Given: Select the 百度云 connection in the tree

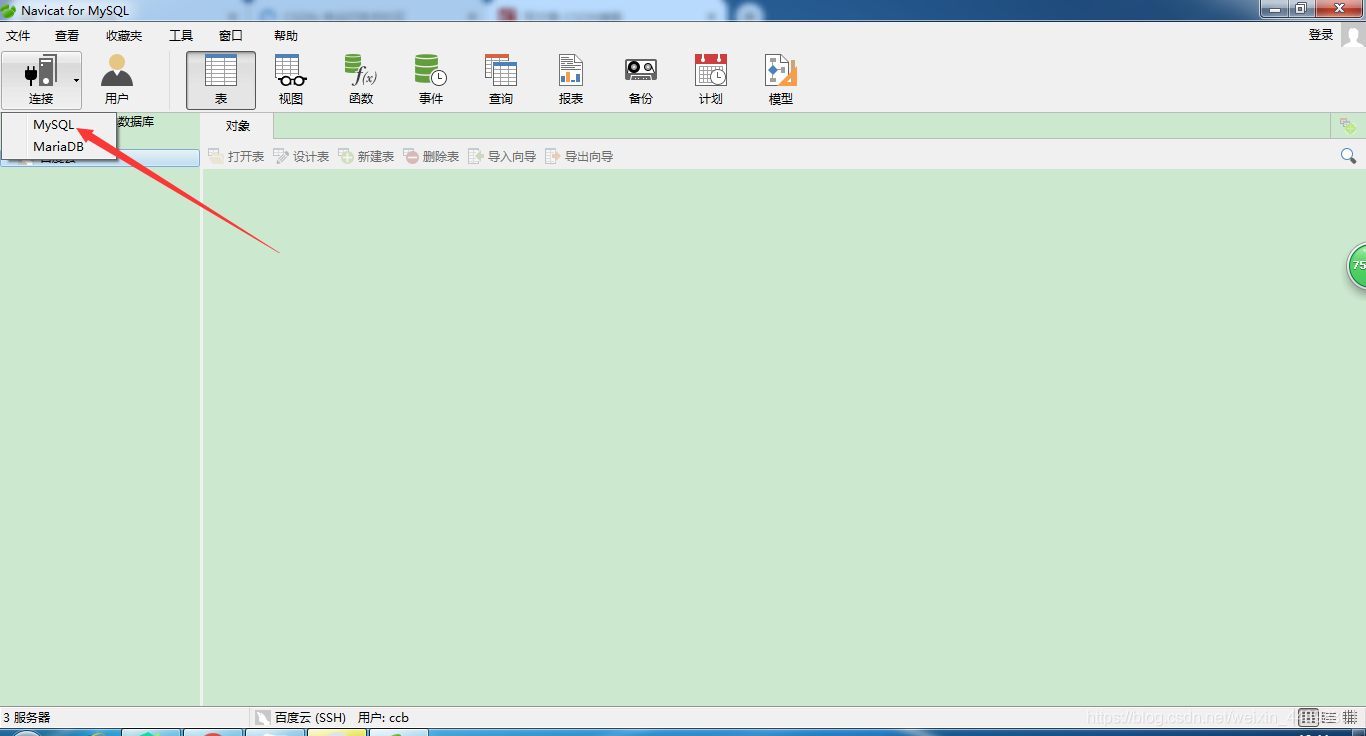Looking at the screenshot, I should click(x=100, y=158).
